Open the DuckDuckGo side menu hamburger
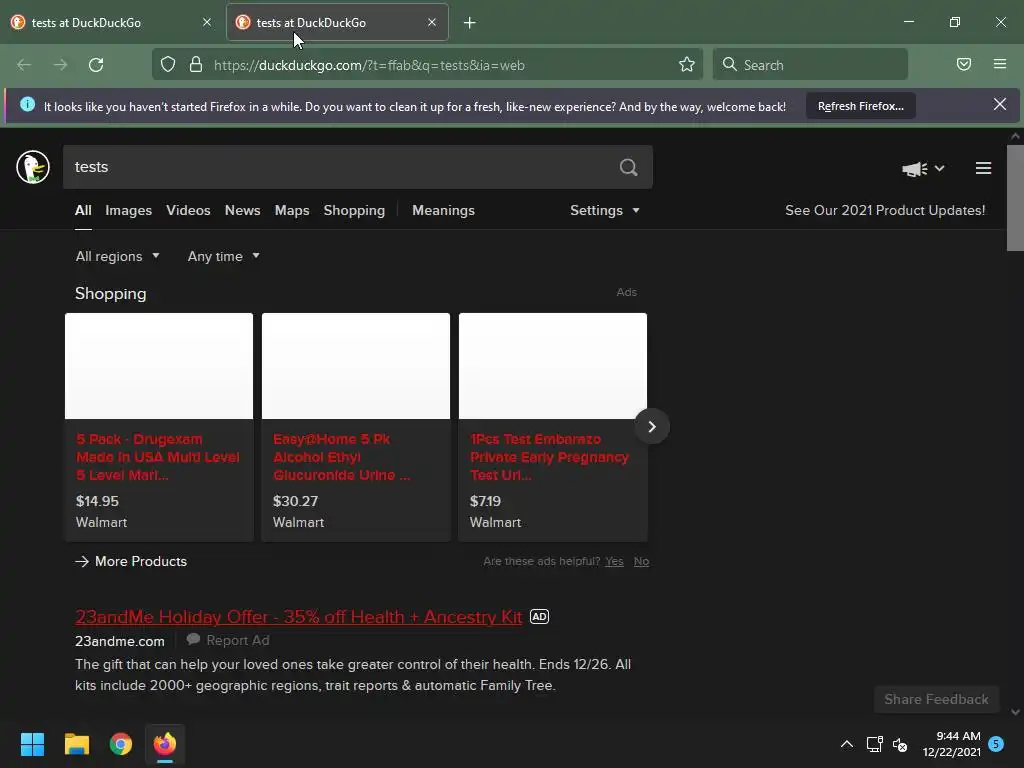 click(x=984, y=168)
